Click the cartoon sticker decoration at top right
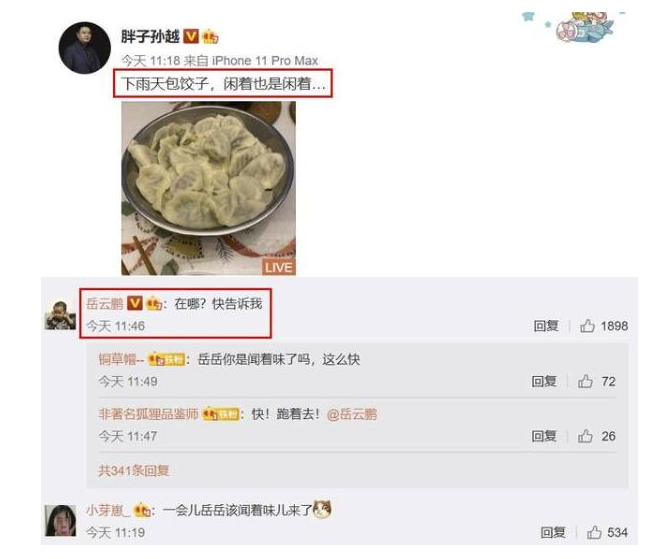This screenshot has height=559, width=660. 579,28
